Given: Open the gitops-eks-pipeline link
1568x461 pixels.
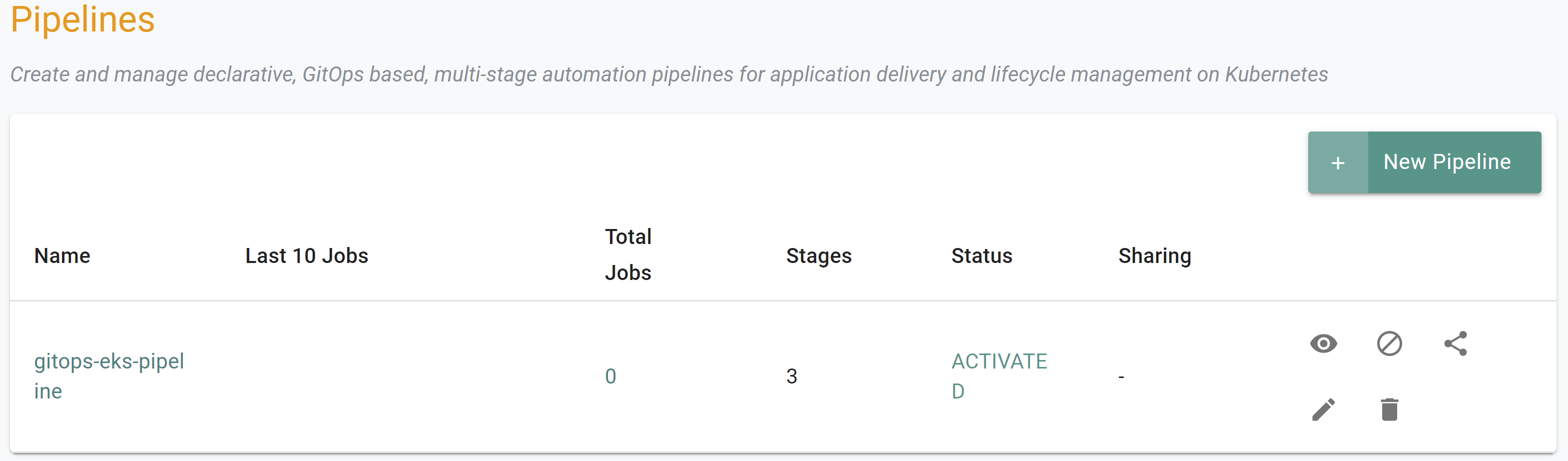Looking at the screenshot, I should pyautogui.click(x=109, y=375).
